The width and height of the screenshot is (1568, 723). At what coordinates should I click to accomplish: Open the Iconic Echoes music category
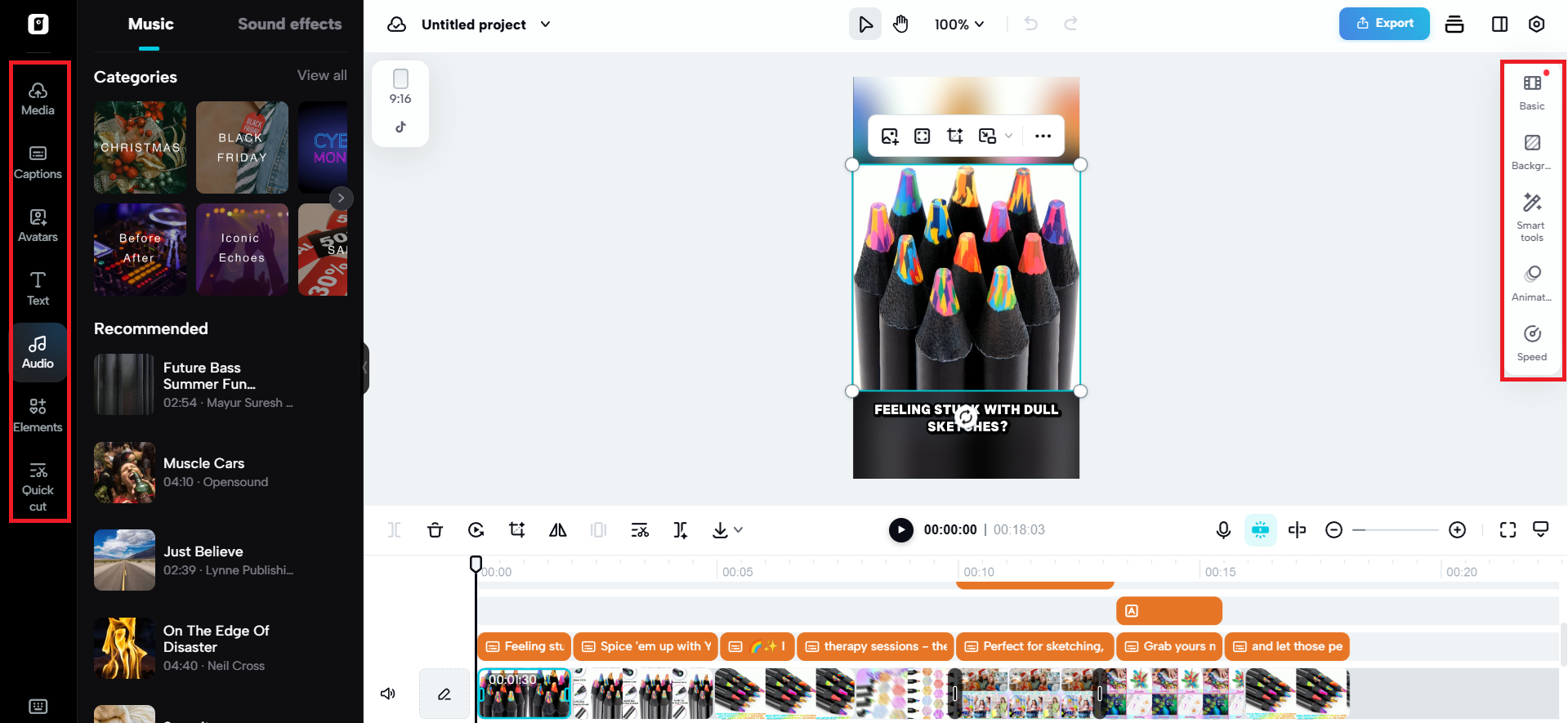(242, 249)
